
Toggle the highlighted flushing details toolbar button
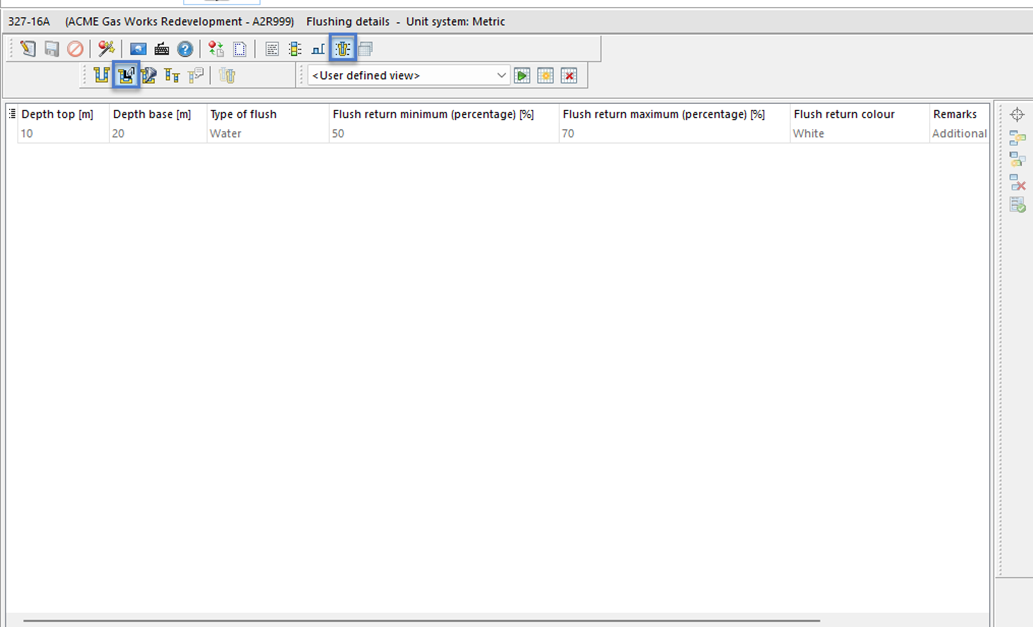pos(343,49)
